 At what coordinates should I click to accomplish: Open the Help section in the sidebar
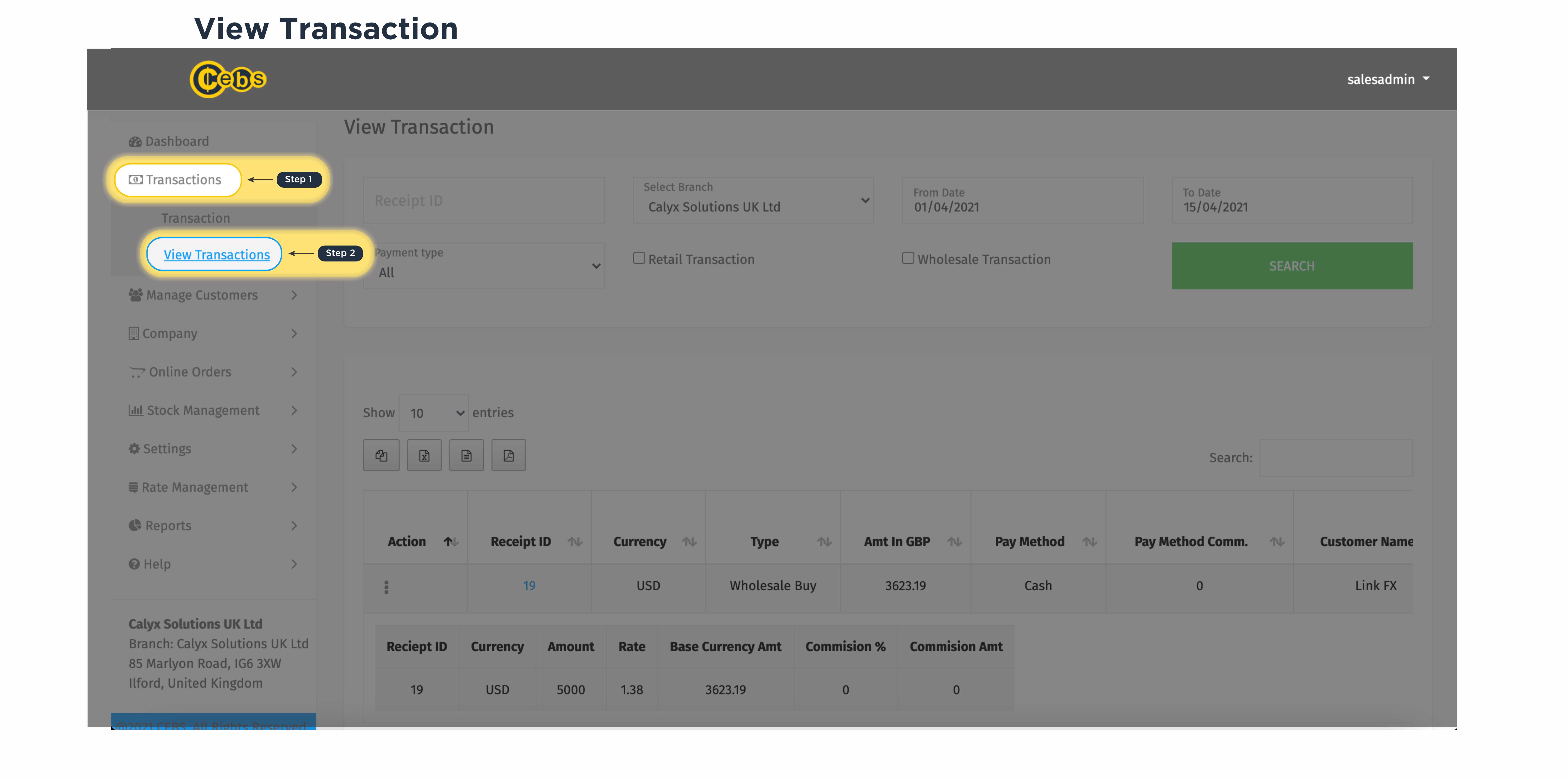(x=156, y=564)
